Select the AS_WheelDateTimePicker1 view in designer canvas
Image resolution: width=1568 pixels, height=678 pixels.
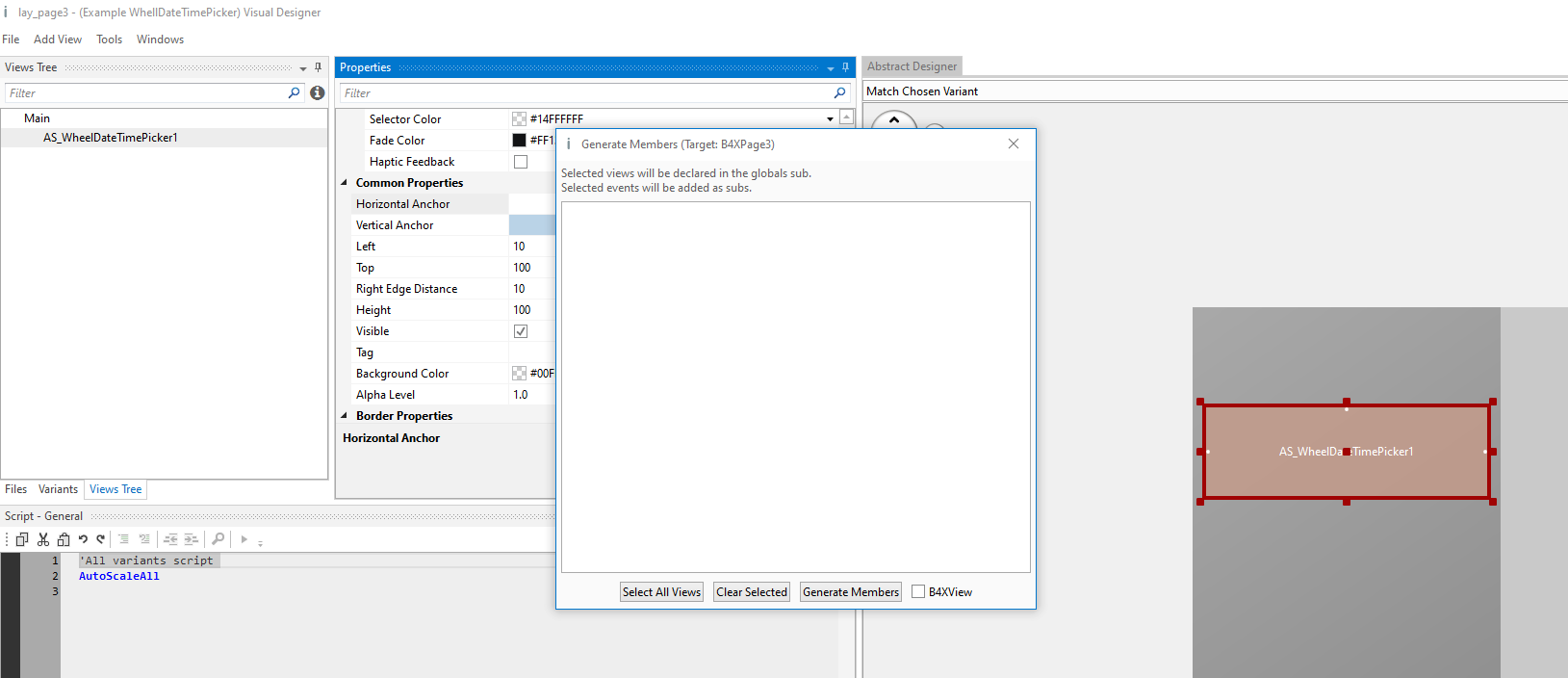click(x=1346, y=452)
